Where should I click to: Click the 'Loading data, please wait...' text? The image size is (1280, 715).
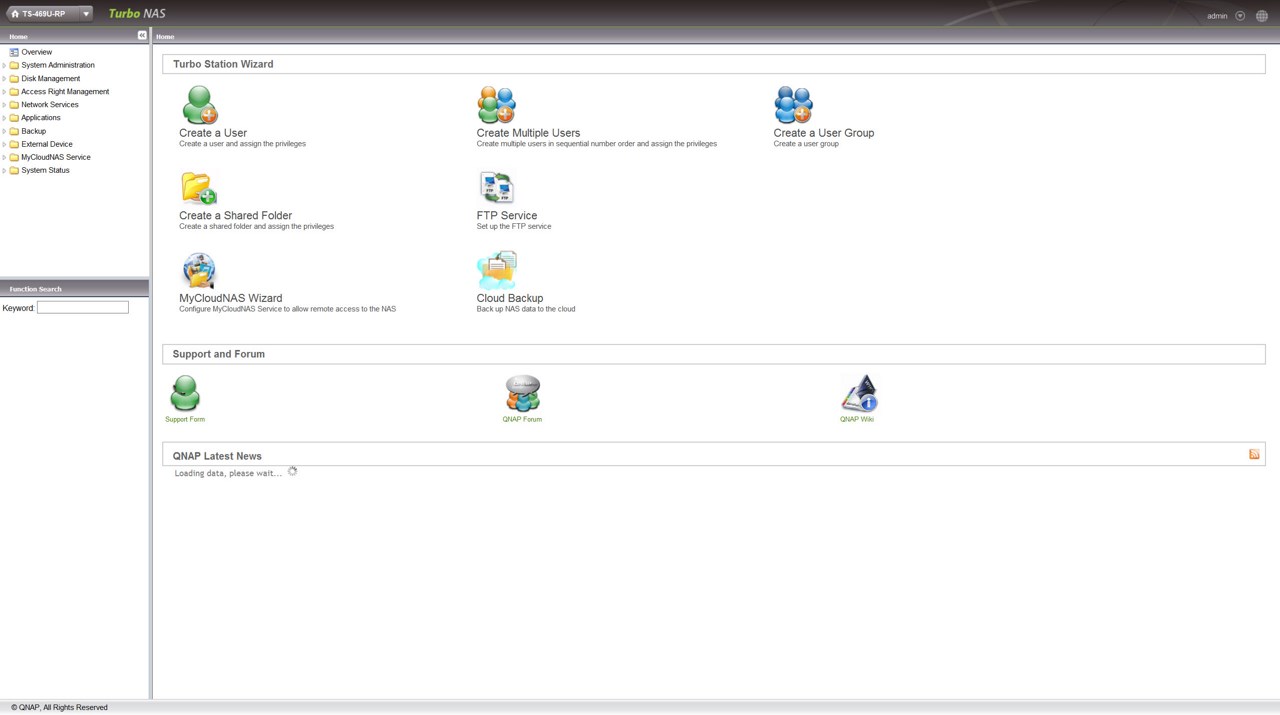(x=228, y=473)
